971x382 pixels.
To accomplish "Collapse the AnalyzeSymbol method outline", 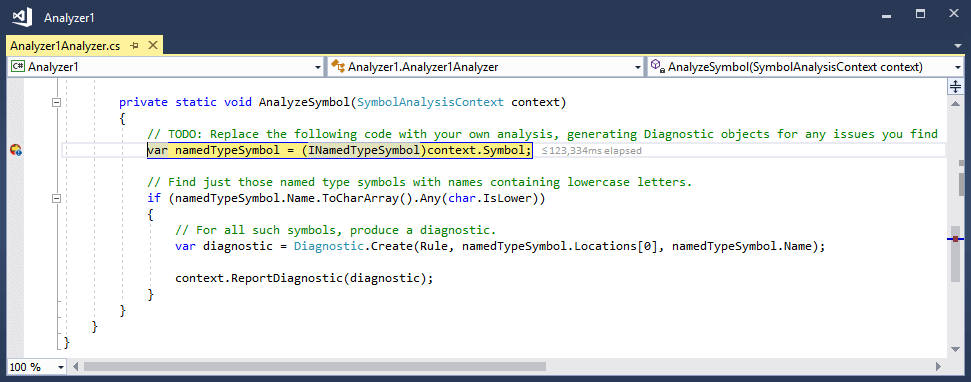I will pos(56,102).
